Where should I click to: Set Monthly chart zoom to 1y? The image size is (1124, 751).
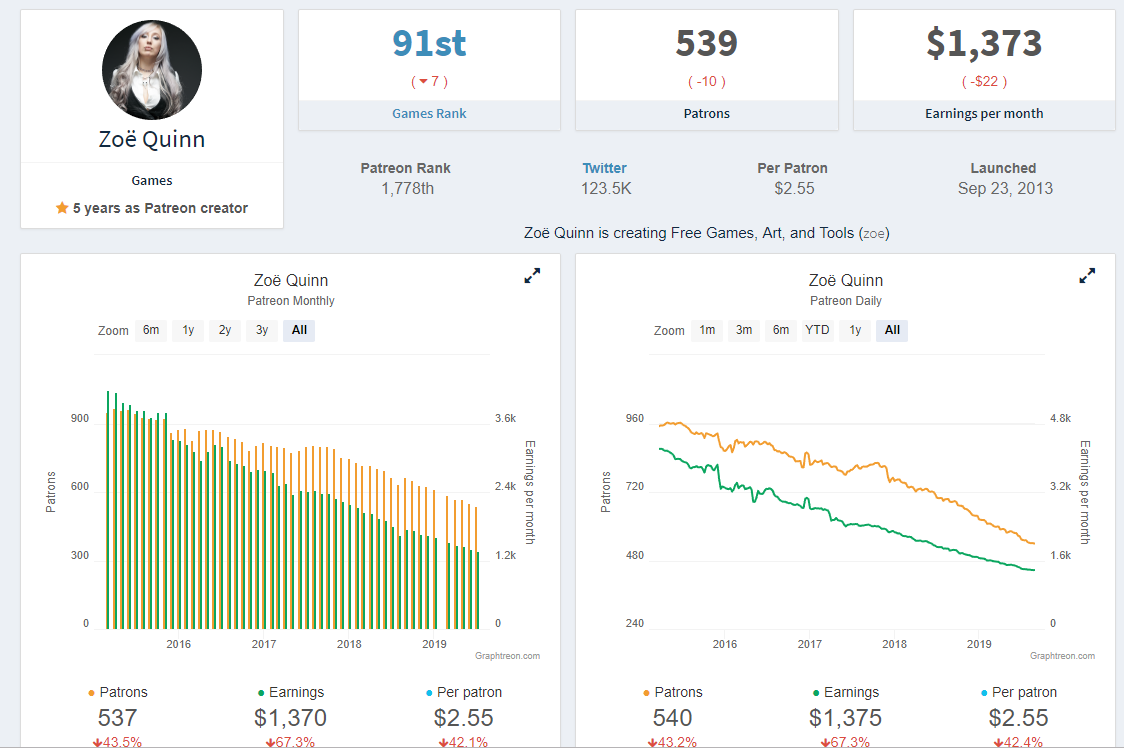pyautogui.click(x=188, y=330)
